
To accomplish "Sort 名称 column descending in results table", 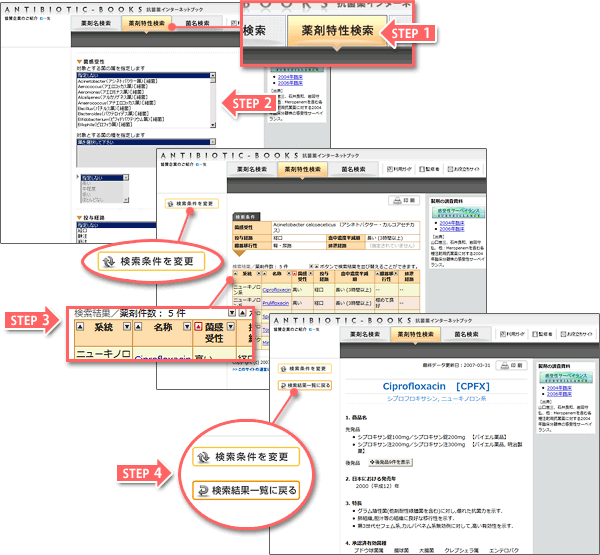I will [x=288, y=273].
